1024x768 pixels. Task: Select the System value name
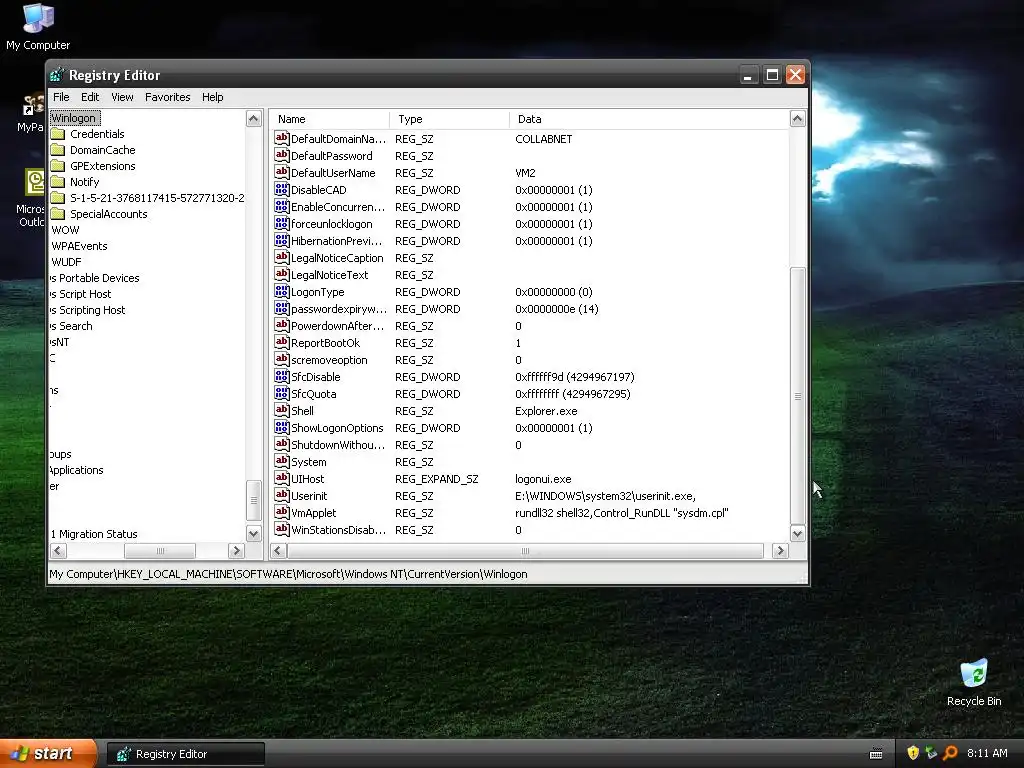coord(308,462)
